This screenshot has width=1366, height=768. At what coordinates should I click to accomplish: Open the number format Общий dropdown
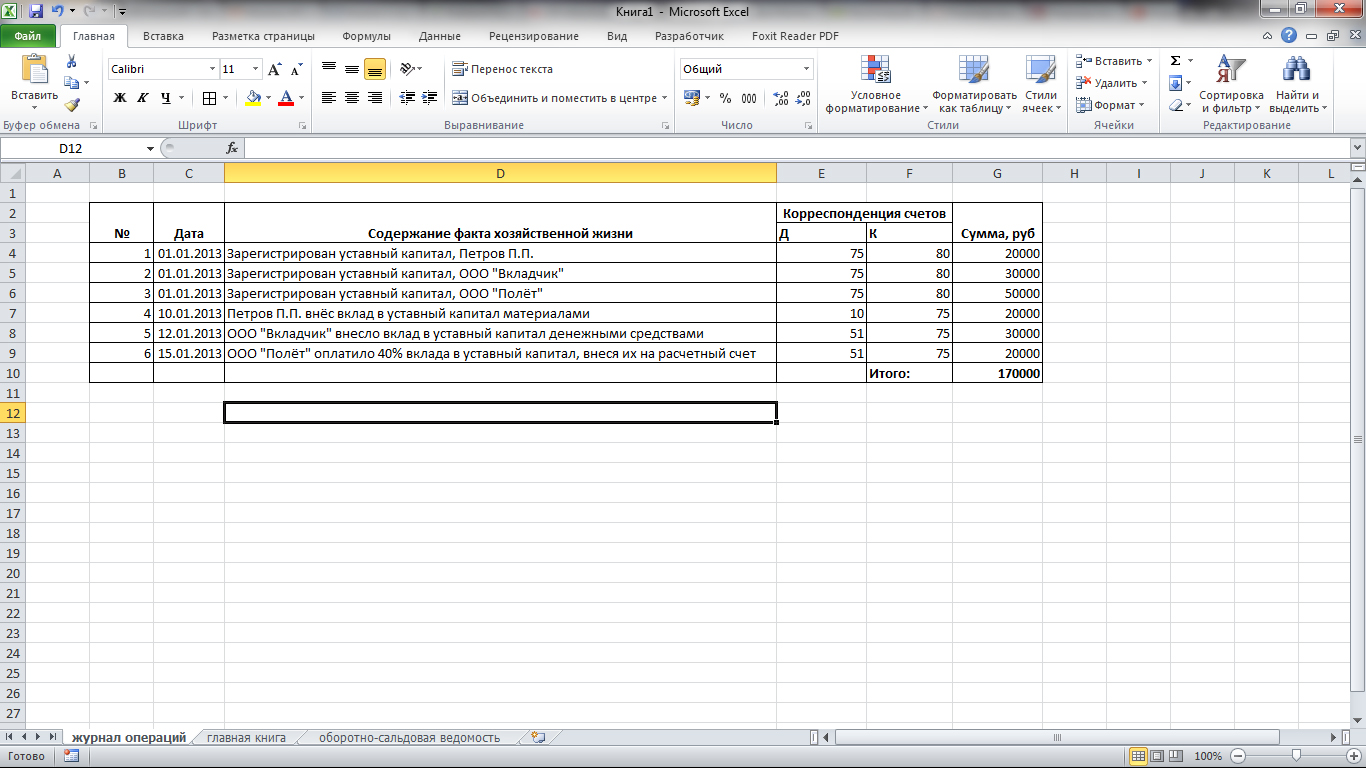click(x=807, y=69)
